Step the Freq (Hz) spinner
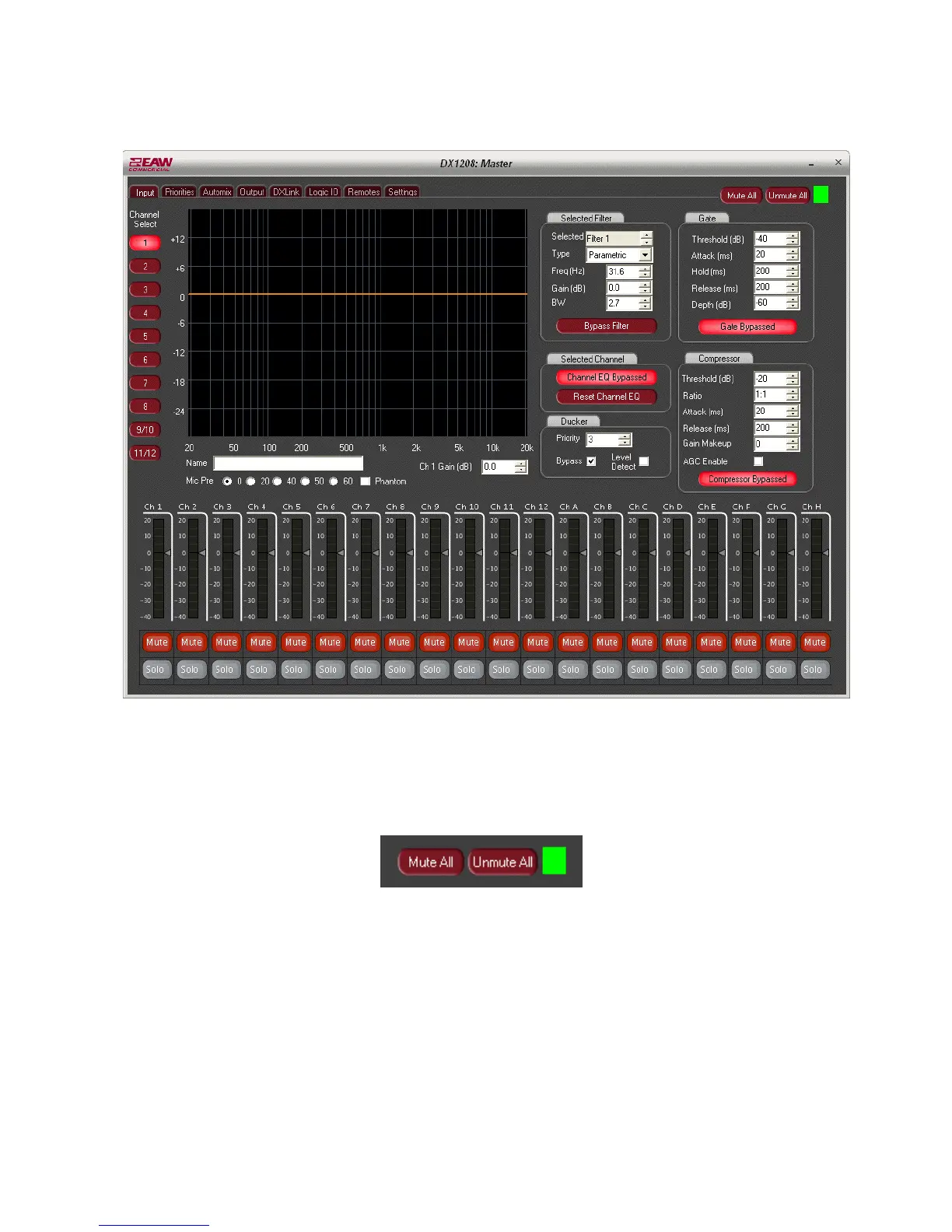Viewport: 952px width, 1232px height. click(x=645, y=272)
